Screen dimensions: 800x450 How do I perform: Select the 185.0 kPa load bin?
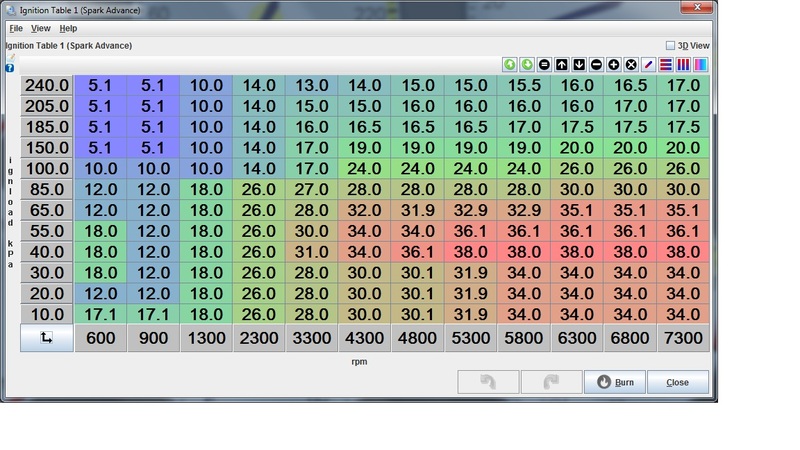coord(46,127)
